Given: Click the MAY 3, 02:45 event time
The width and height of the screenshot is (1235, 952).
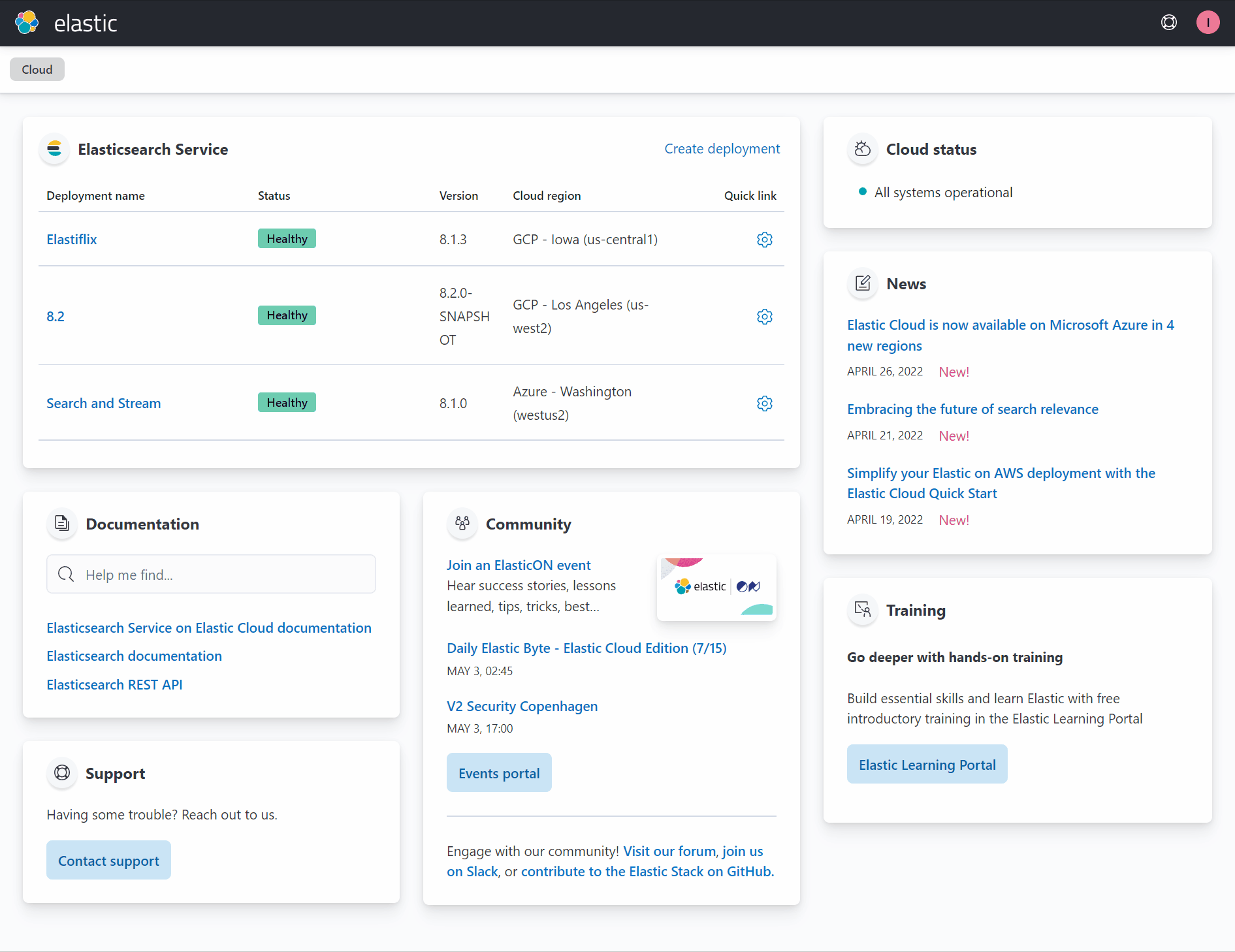Looking at the screenshot, I should point(480,671).
